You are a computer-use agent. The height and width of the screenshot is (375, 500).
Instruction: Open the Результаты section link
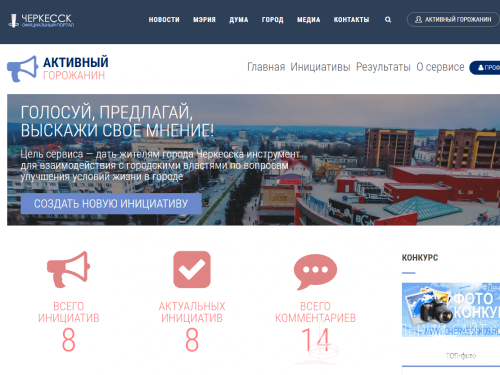point(383,67)
